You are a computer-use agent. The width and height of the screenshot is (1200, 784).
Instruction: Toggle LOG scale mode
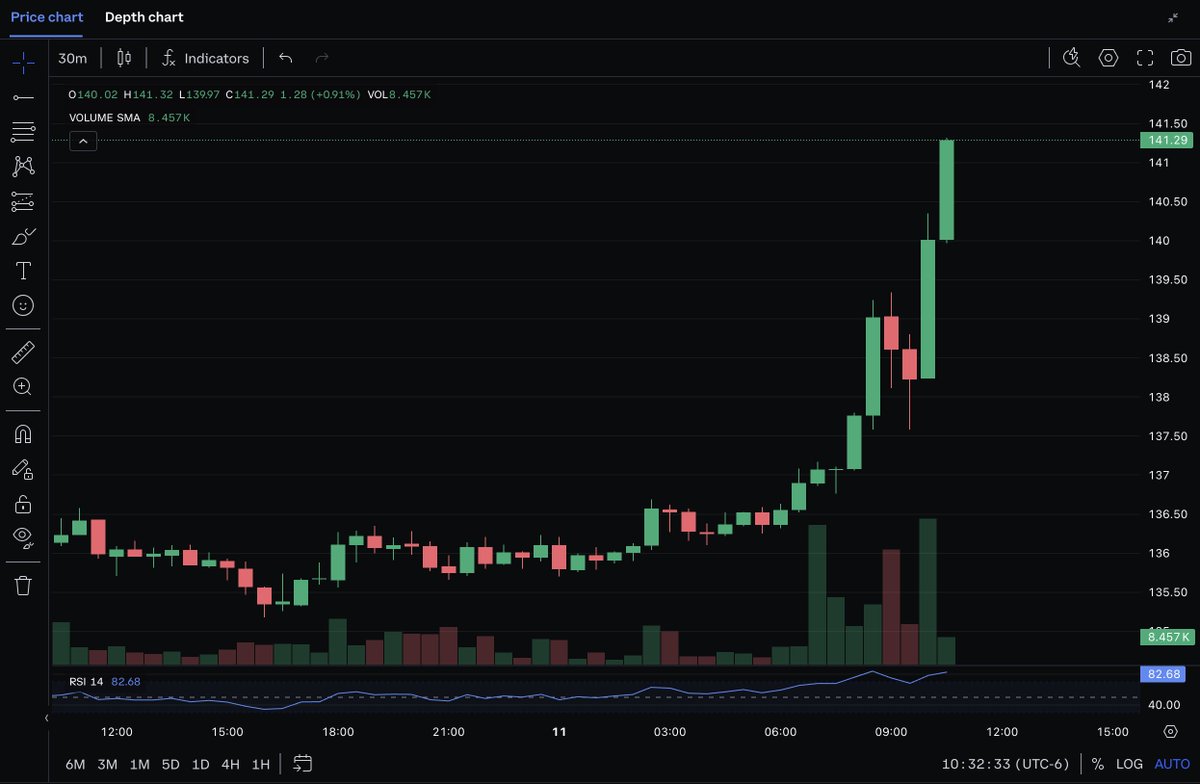tap(1129, 764)
